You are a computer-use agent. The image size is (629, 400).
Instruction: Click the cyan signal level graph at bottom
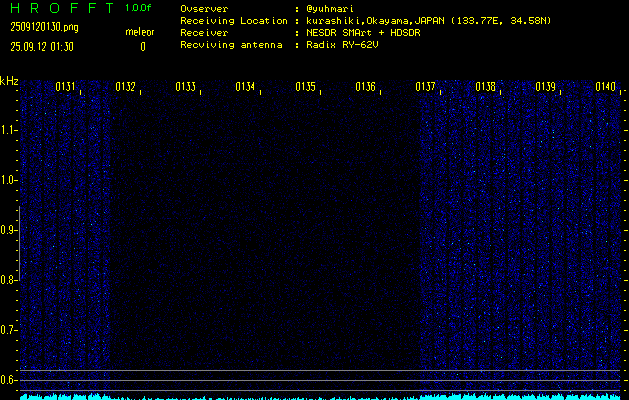(x=320, y=397)
